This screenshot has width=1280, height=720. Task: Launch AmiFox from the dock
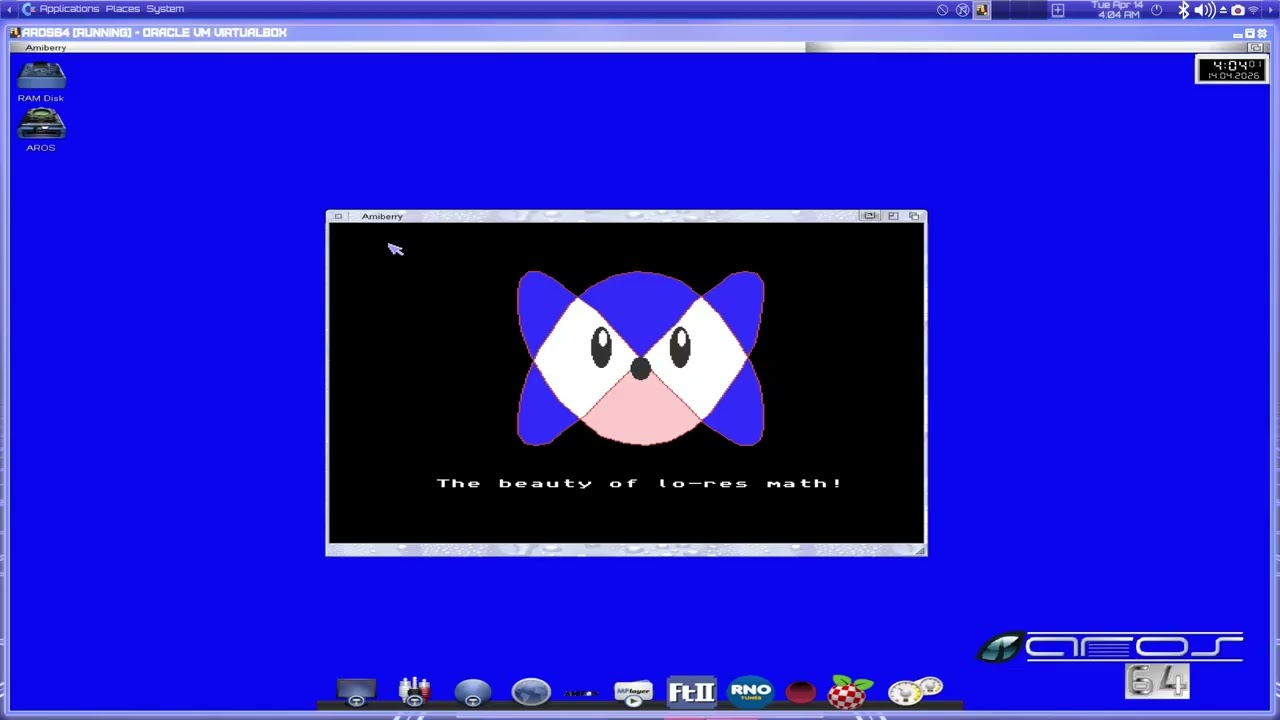coord(582,693)
